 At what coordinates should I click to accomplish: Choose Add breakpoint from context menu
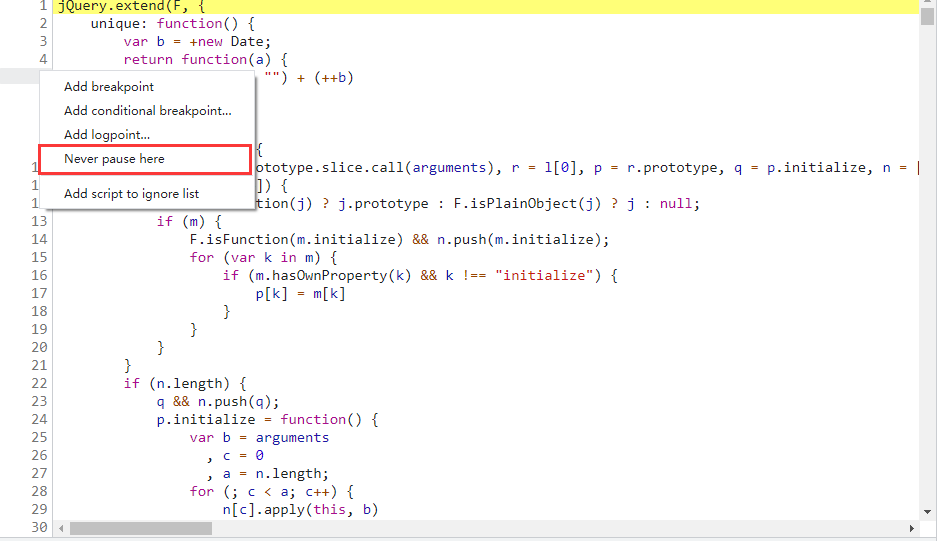[x=109, y=87]
